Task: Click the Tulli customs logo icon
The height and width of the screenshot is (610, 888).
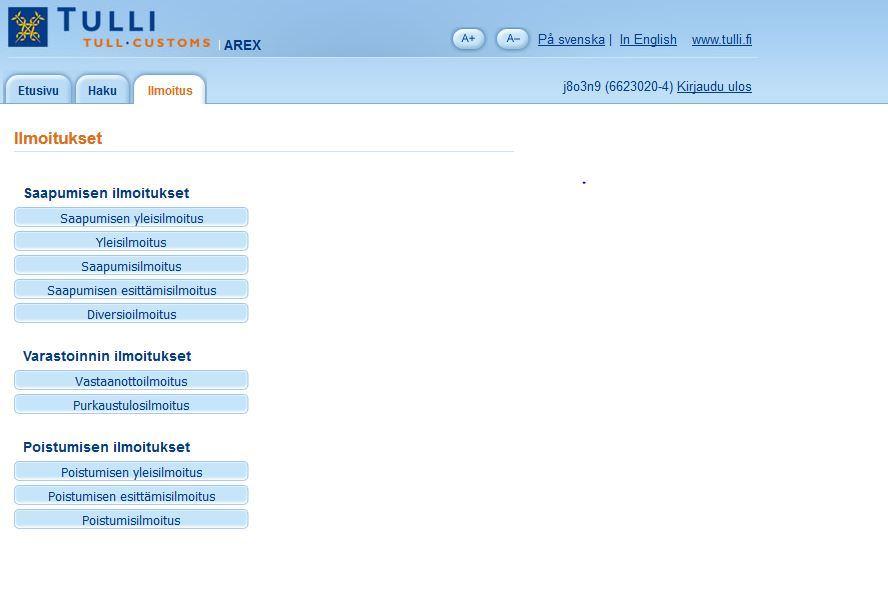Action: pyautogui.click(x=28, y=27)
